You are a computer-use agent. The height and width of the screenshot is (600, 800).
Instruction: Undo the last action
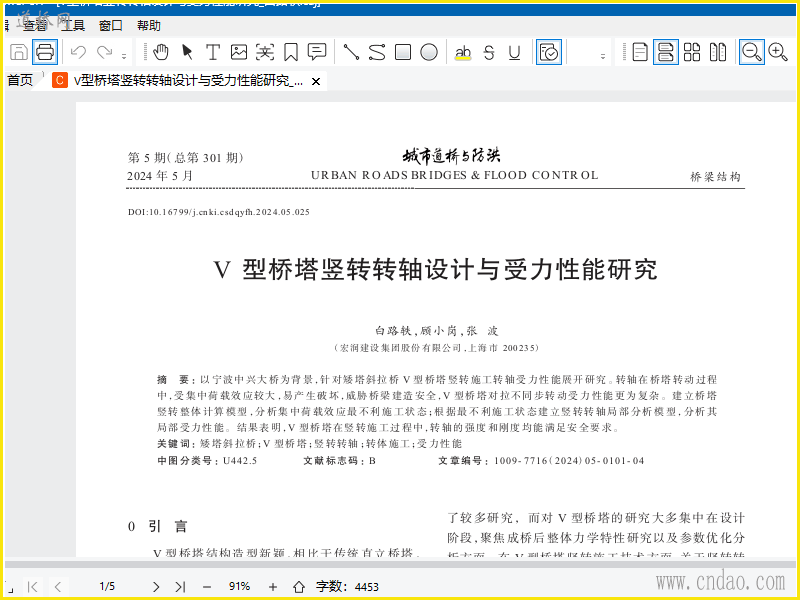tap(78, 52)
